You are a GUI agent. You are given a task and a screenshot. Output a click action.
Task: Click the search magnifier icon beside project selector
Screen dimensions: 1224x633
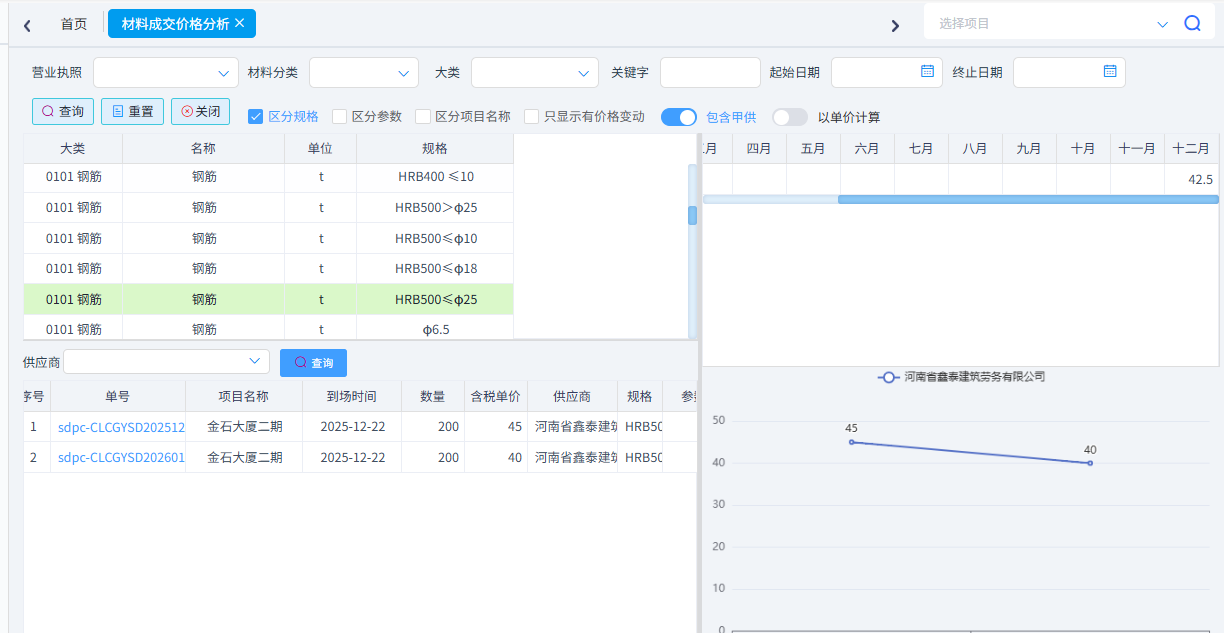[1192, 24]
